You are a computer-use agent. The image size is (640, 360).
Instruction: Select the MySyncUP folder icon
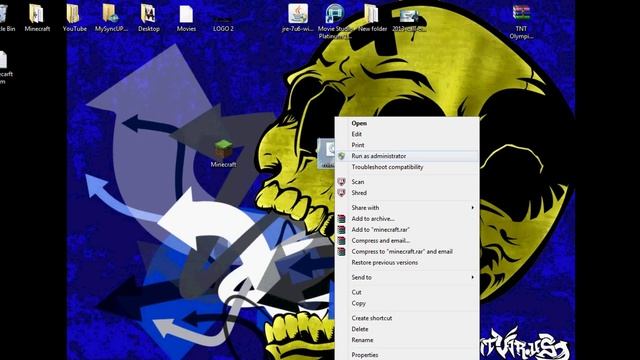pyautogui.click(x=111, y=14)
